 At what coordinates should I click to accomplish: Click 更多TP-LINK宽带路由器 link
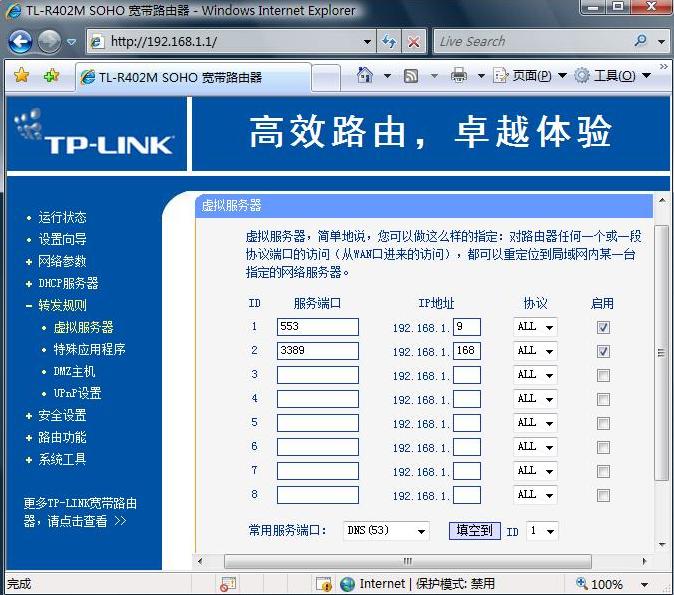tap(80, 512)
